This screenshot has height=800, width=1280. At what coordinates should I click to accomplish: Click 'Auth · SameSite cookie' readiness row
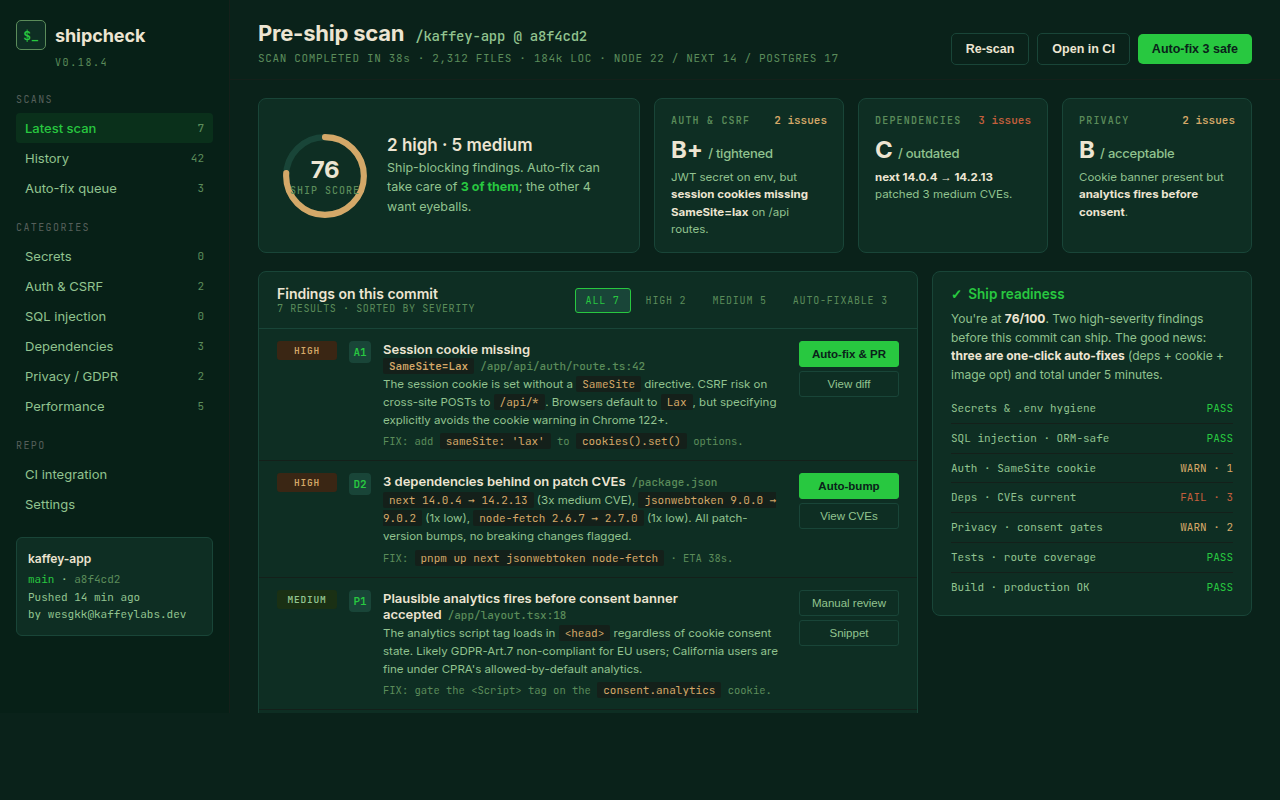coord(1092,468)
